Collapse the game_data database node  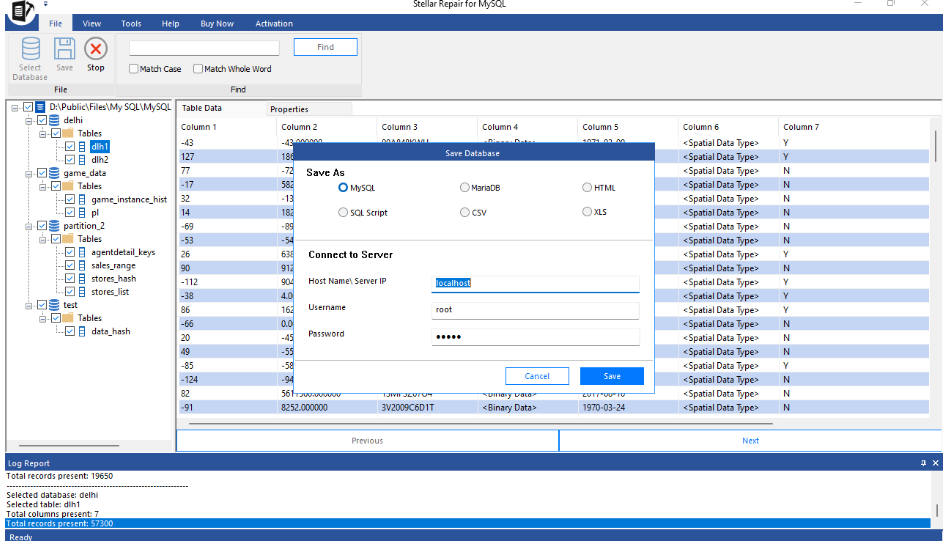[x=28, y=174]
